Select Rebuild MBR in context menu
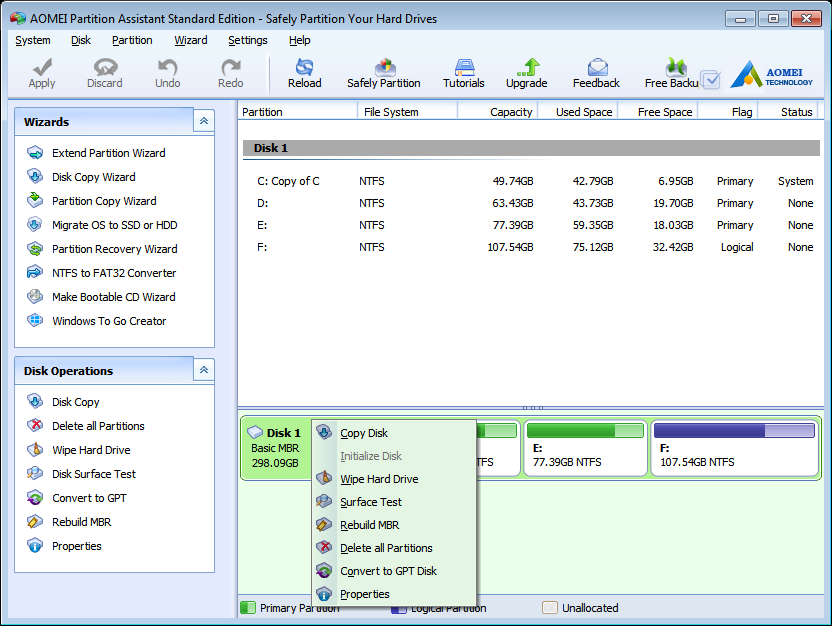Viewport: 832px width, 626px height. click(x=394, y=525)
